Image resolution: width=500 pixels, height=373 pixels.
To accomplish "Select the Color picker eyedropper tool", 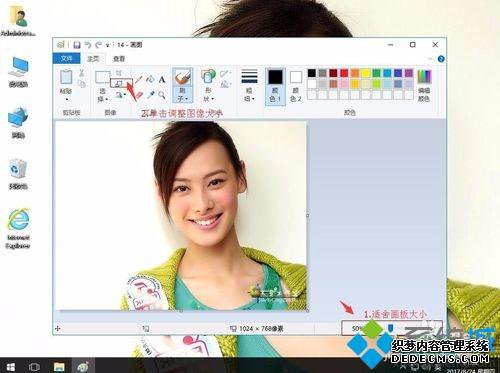I will (x=150, y=95).
